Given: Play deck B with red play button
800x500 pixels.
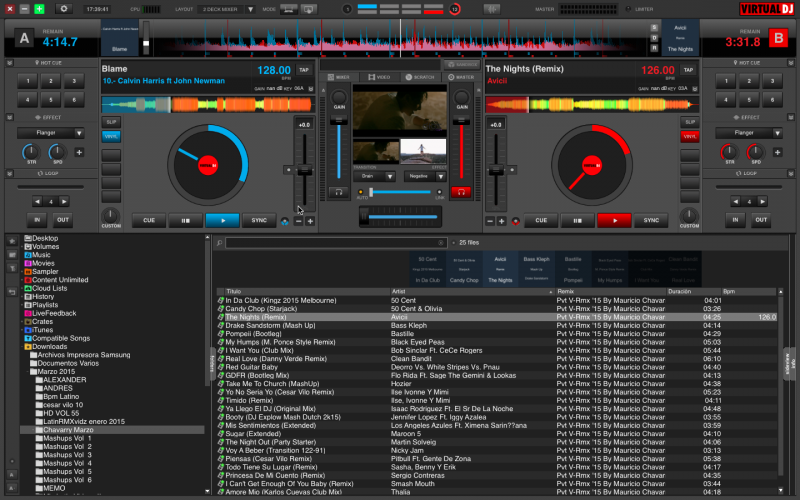Looking at the screenshot, I should coord(614,220).
